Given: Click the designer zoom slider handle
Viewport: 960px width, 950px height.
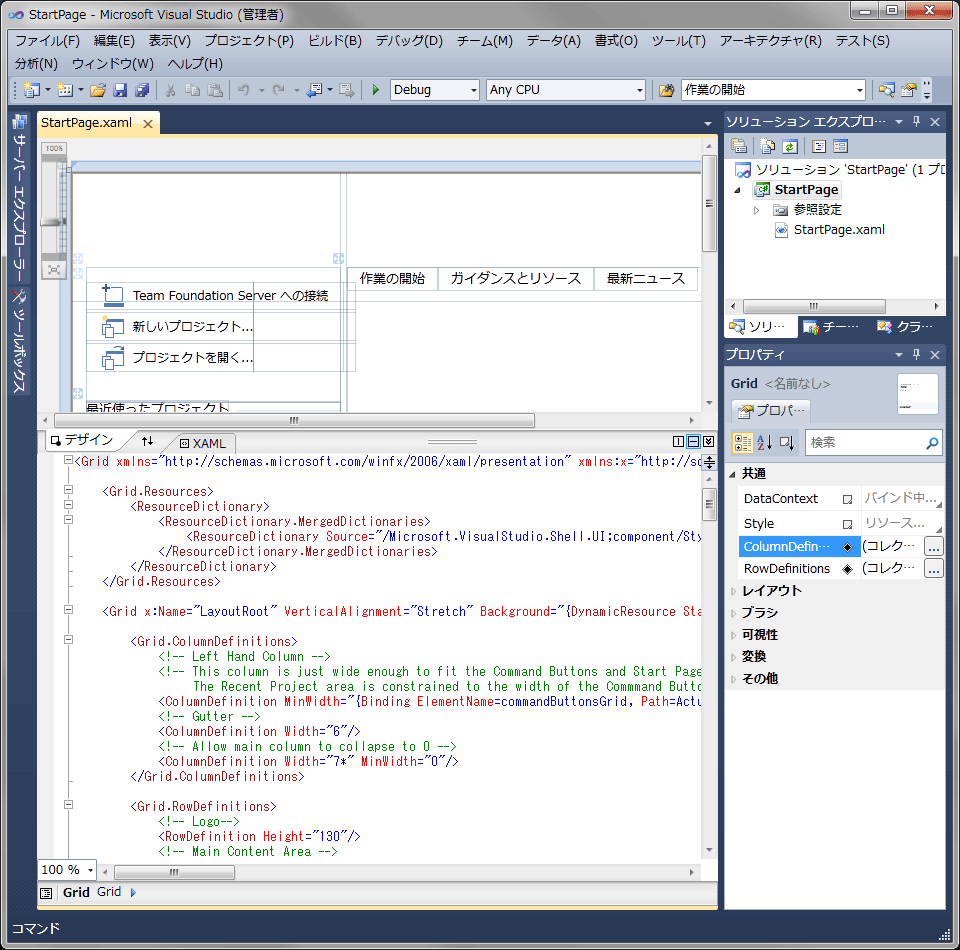Looking at the screenshot, I should click(x=53, y=222).
